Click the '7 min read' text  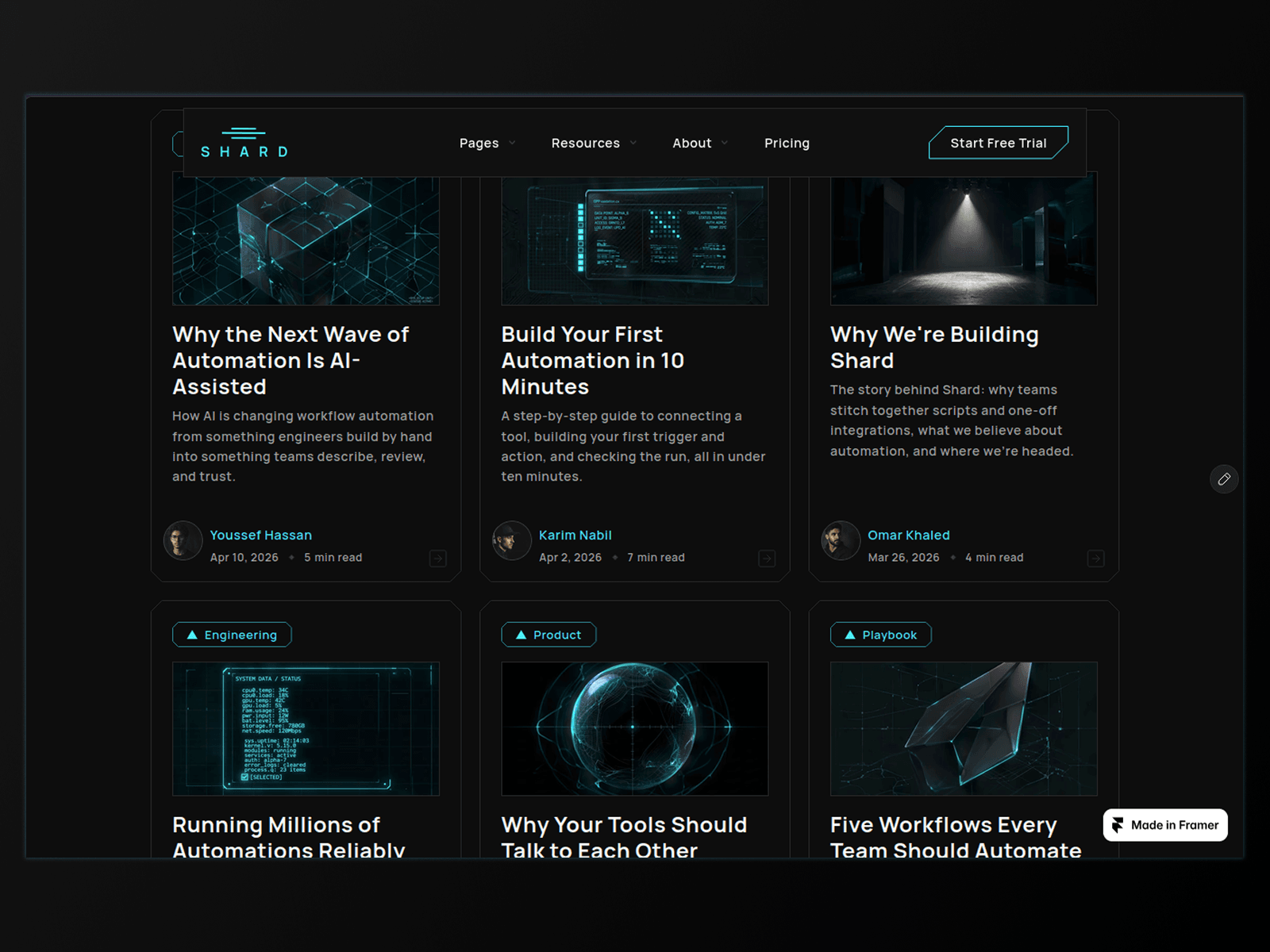(x=656, y=558)
